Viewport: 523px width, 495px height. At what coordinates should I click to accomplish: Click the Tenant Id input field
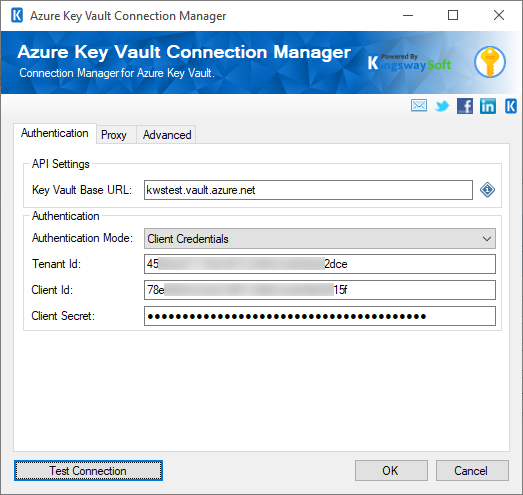pos(320,264)
